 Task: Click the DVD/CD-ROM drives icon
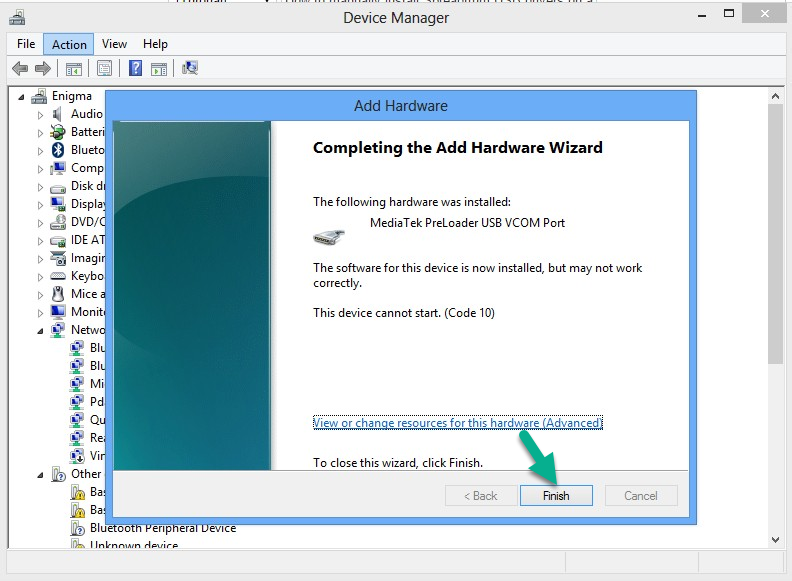58,222
